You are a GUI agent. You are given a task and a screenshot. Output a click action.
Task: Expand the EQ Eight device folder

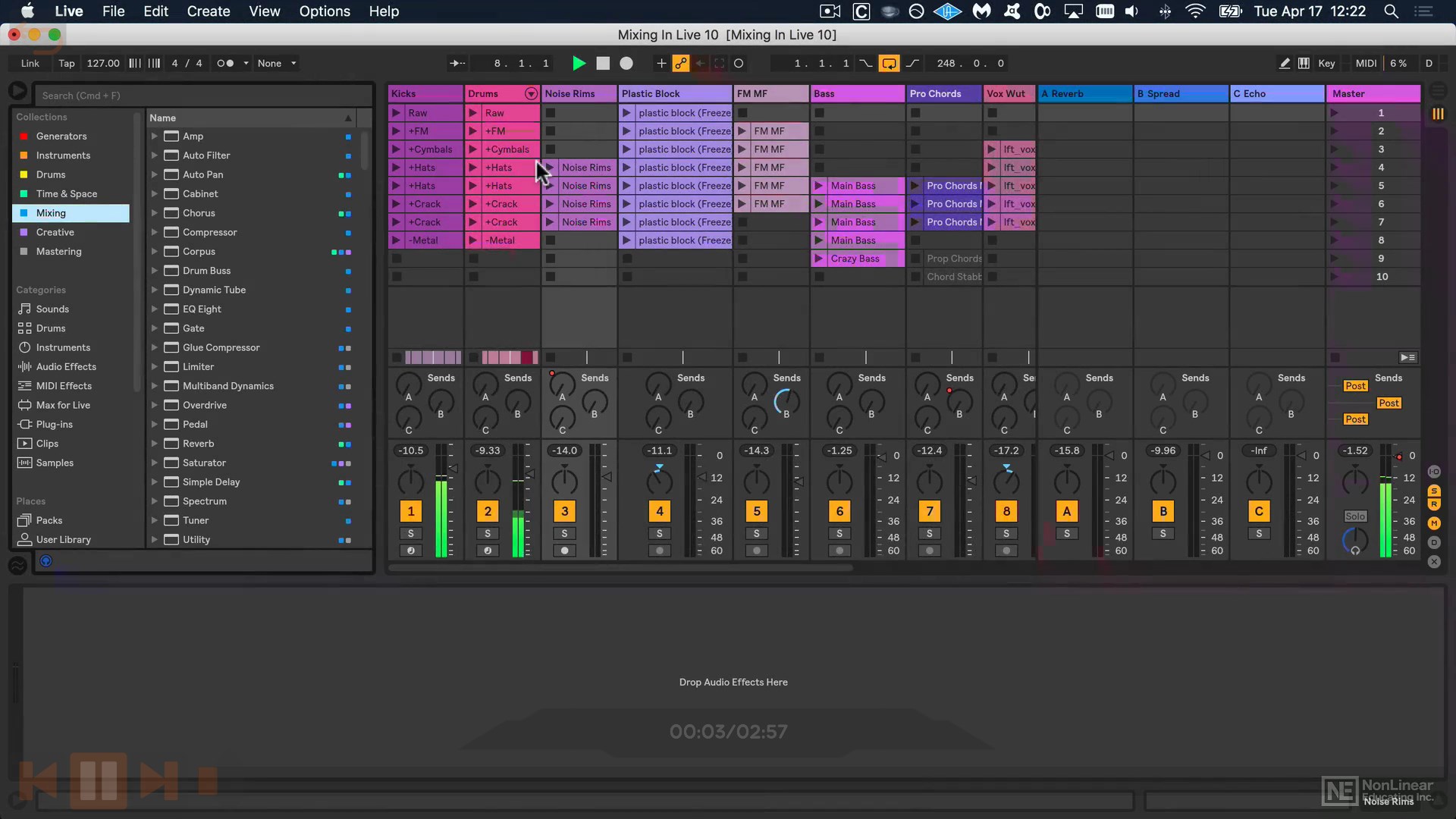pos(154,309)
